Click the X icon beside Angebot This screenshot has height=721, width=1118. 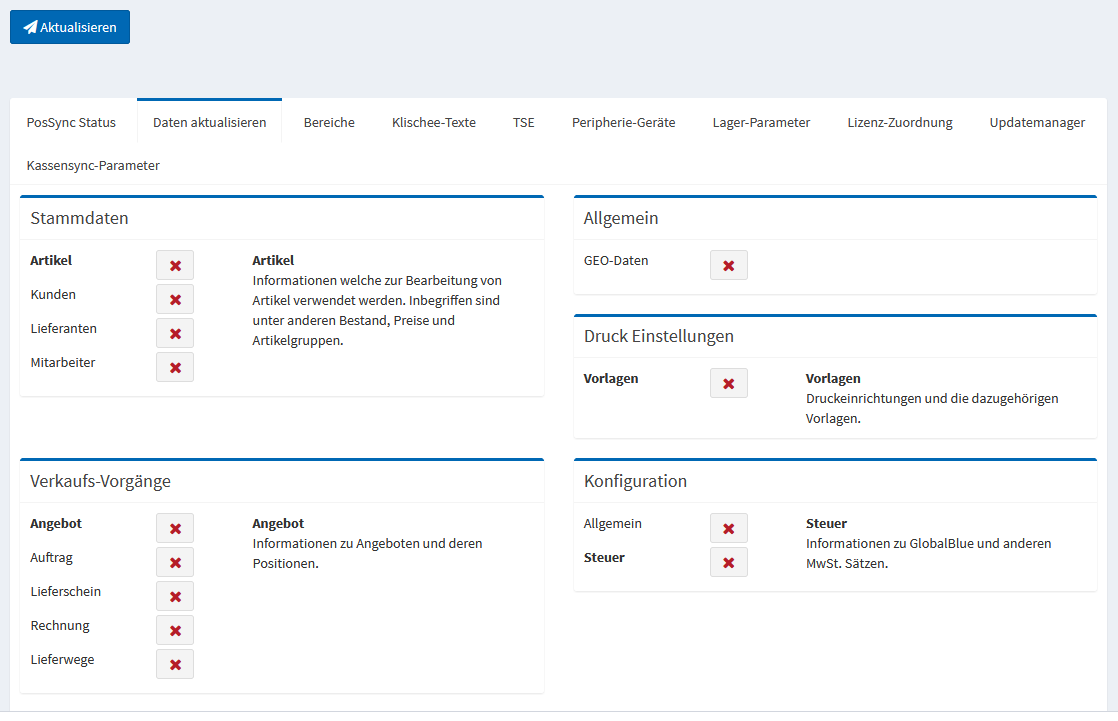click(x=175, y=528)
